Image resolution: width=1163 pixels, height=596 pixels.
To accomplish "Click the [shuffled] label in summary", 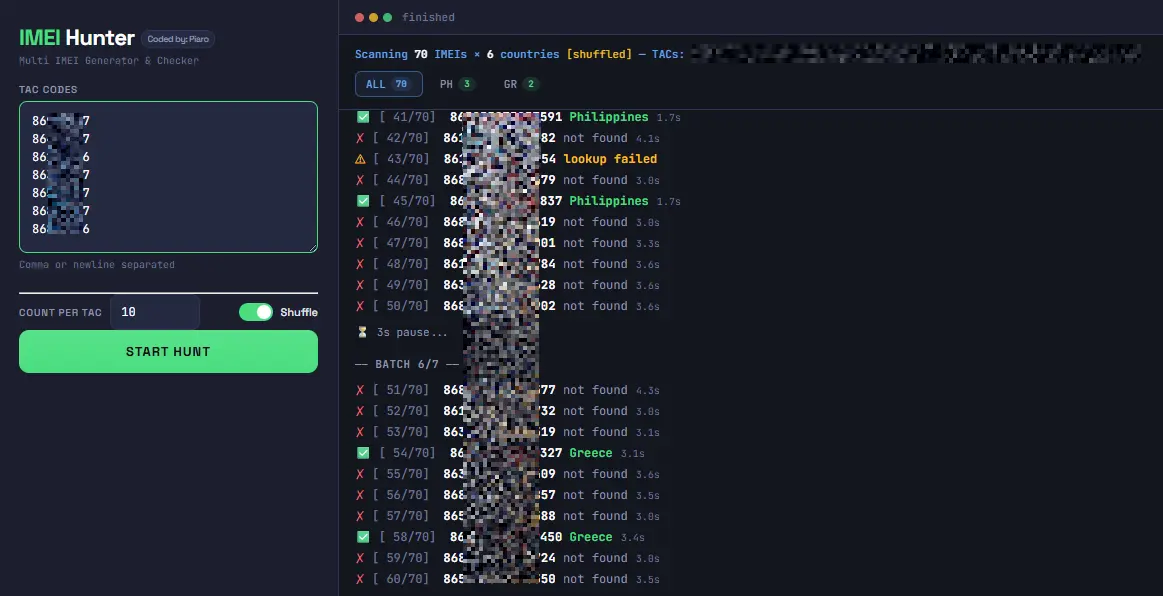I will pyautogui.click(x=599, y=54).
